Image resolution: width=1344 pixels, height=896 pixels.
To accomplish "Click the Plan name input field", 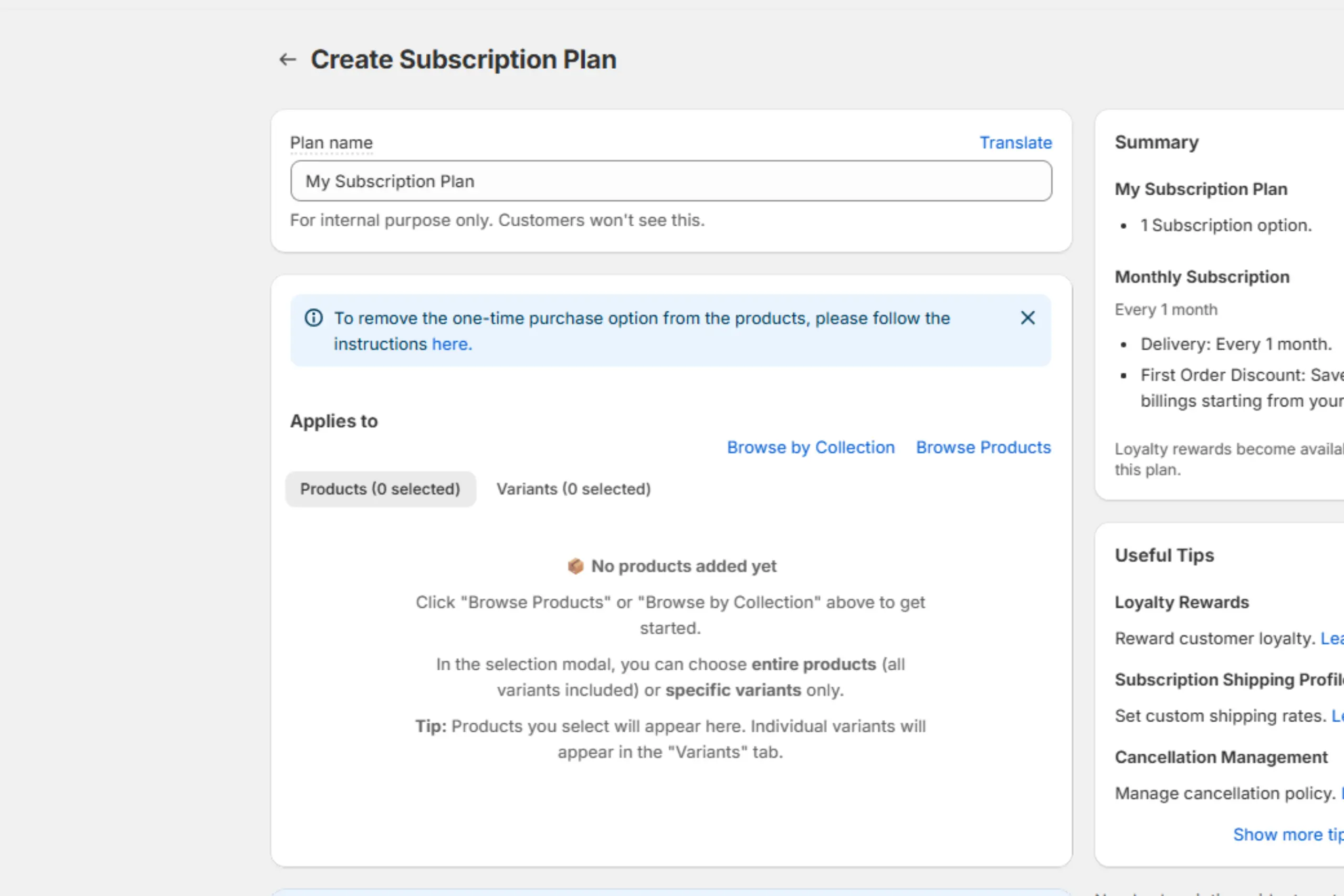I will (671, 181).
